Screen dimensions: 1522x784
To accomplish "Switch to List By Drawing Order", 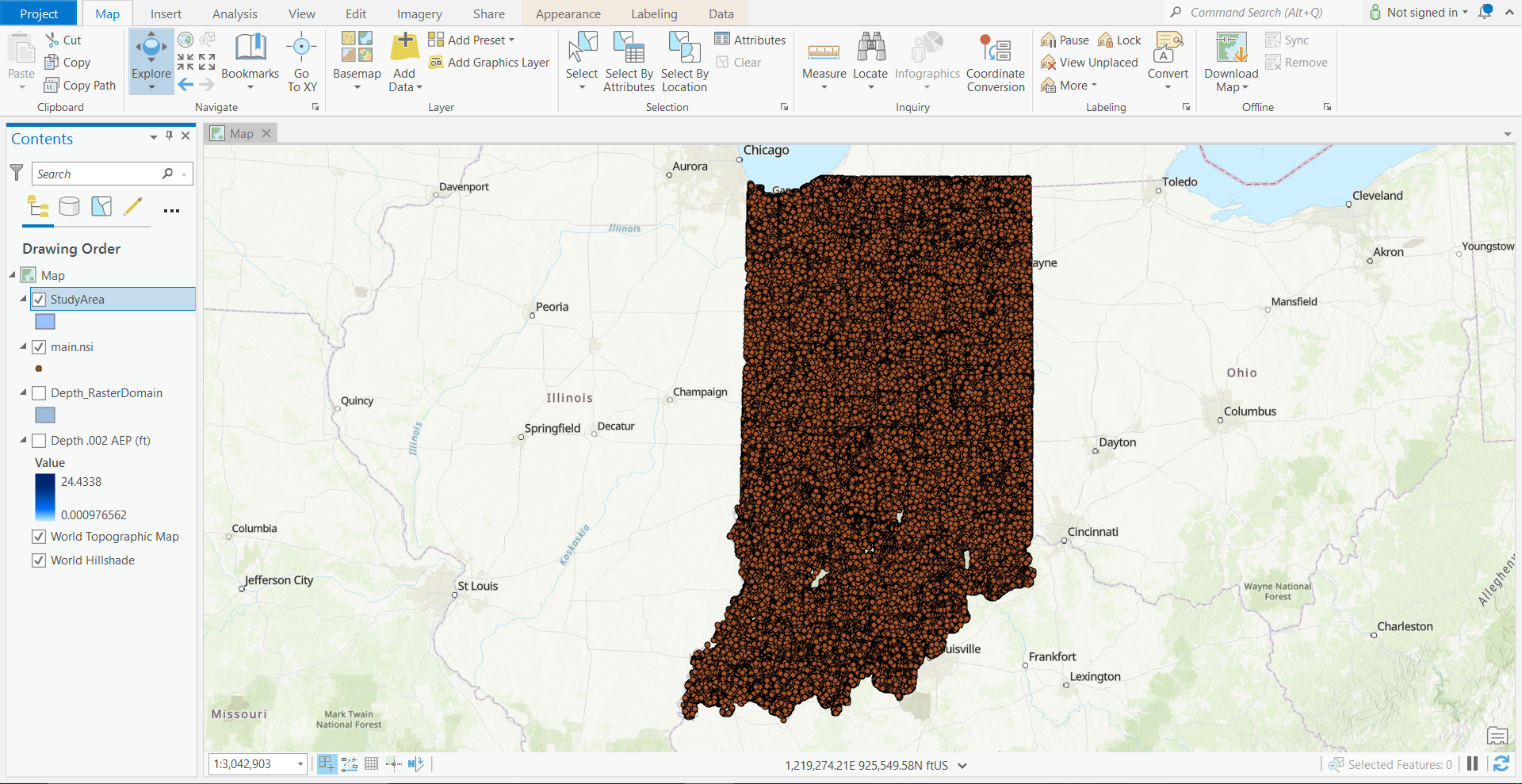I will 38,207.
